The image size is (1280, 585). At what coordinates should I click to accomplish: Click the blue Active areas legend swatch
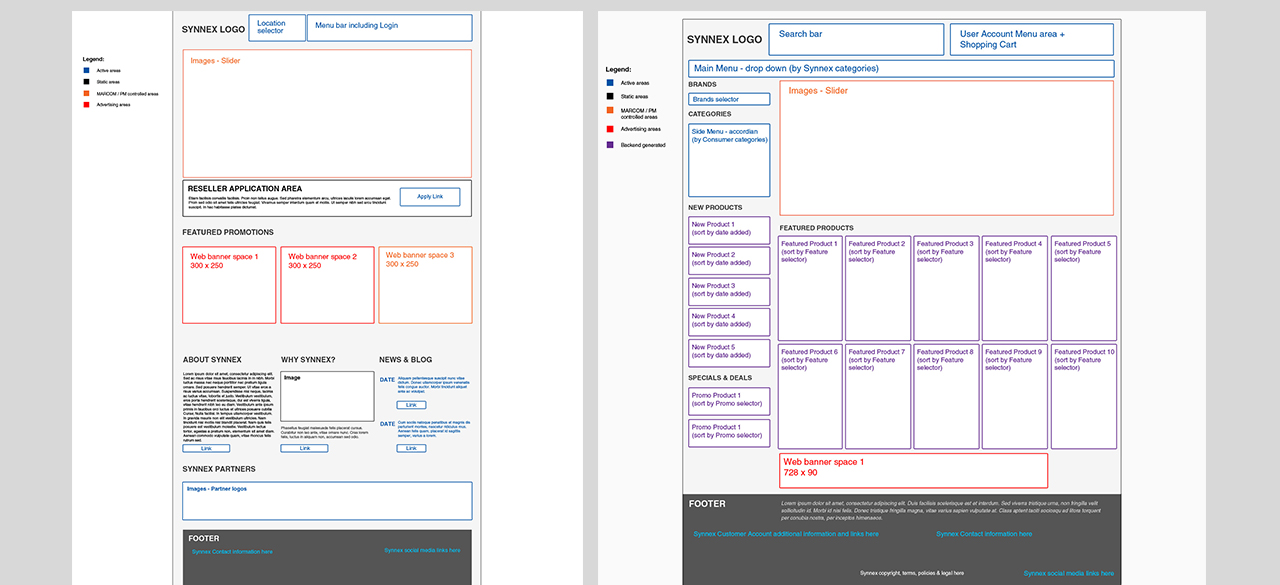609,82
